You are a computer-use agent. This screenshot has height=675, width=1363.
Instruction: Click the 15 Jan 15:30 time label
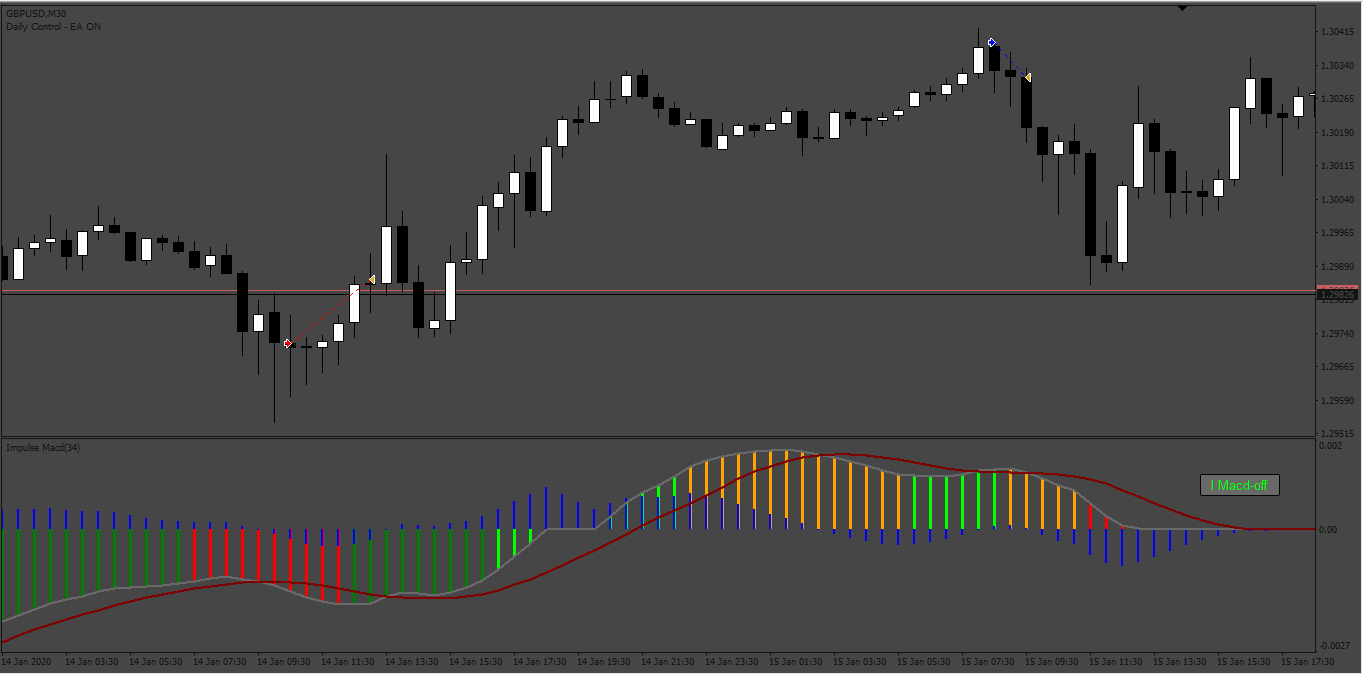tap(1243, 662)
